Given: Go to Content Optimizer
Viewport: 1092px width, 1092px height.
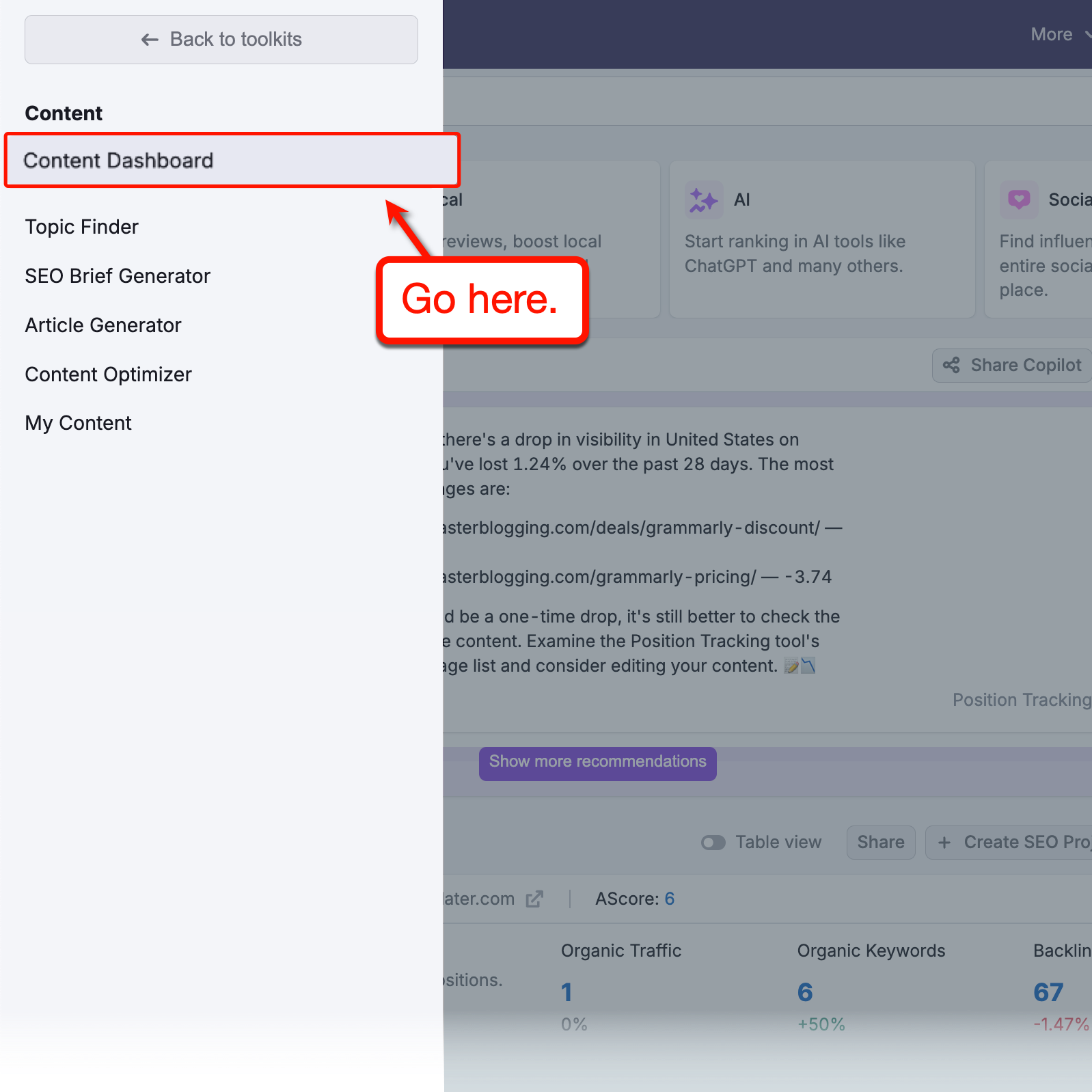Looking at the screenshot, I should pos(108,374).
